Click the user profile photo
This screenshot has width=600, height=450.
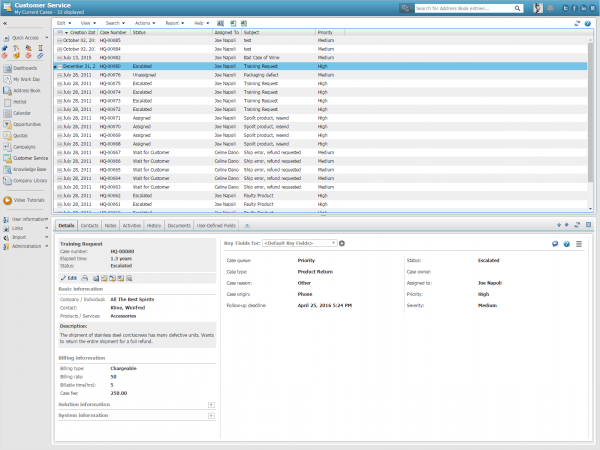[x=538, y=8]
